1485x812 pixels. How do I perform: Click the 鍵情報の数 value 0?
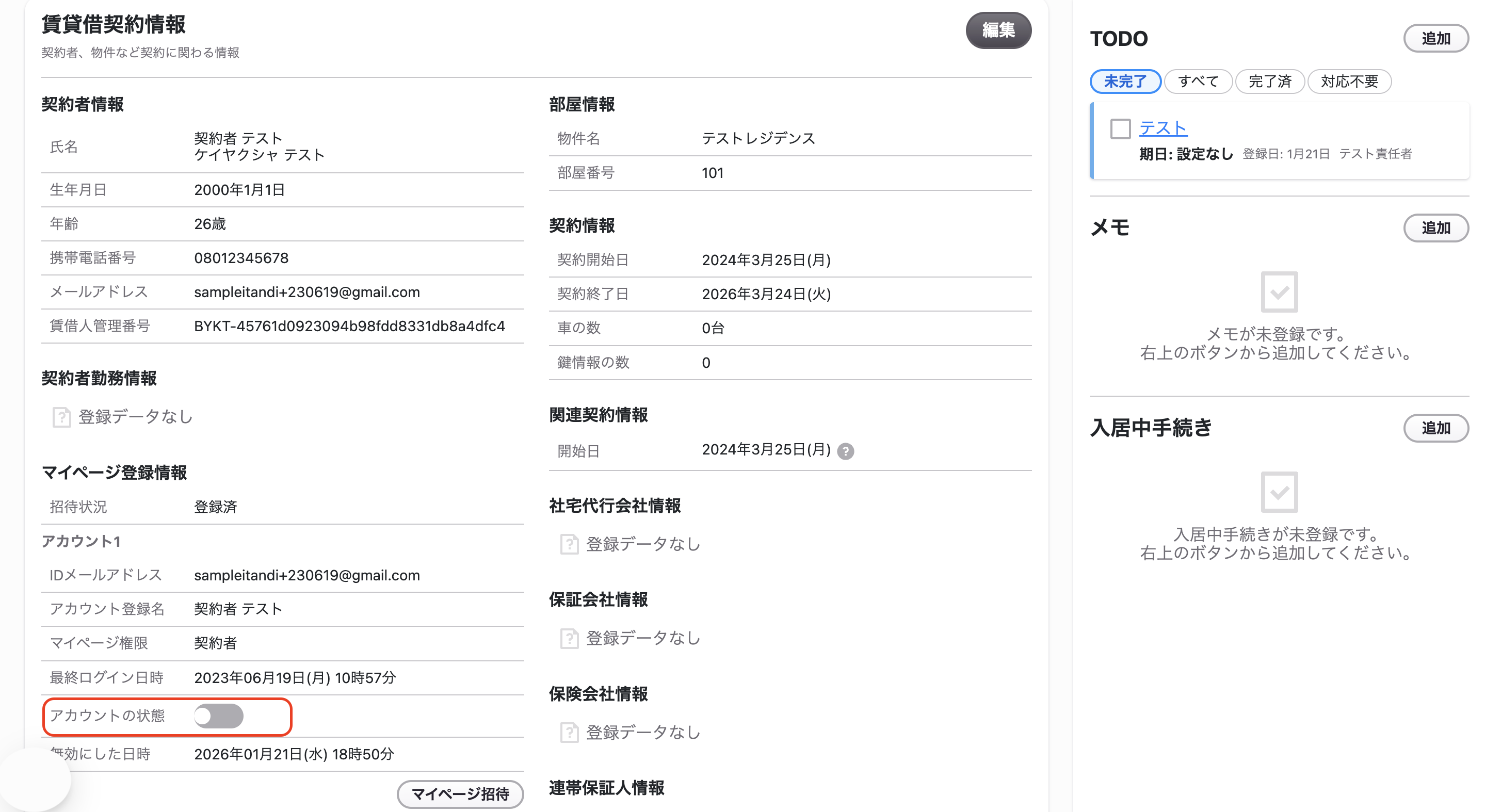click(705, 363)
